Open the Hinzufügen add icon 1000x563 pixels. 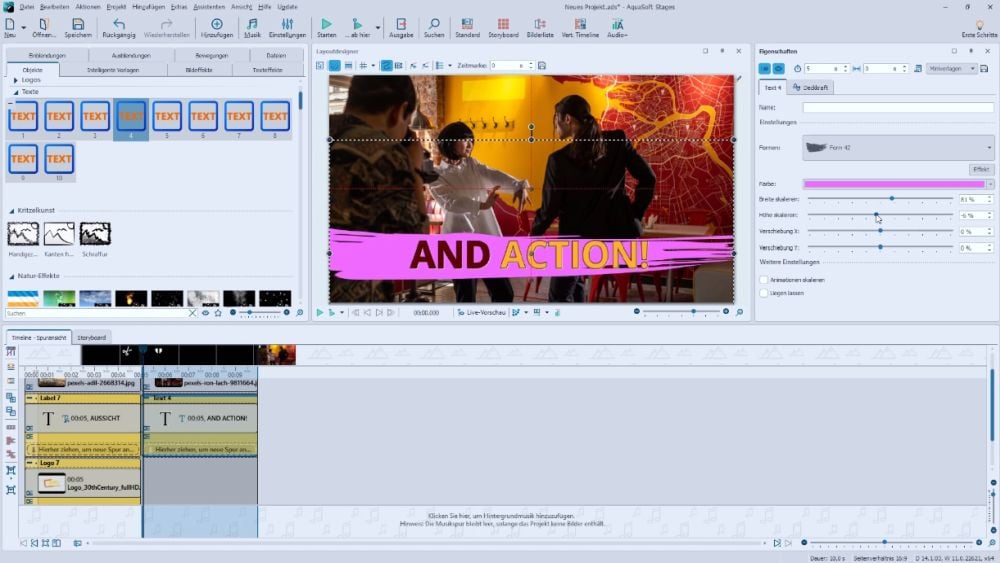click(216, 24)
